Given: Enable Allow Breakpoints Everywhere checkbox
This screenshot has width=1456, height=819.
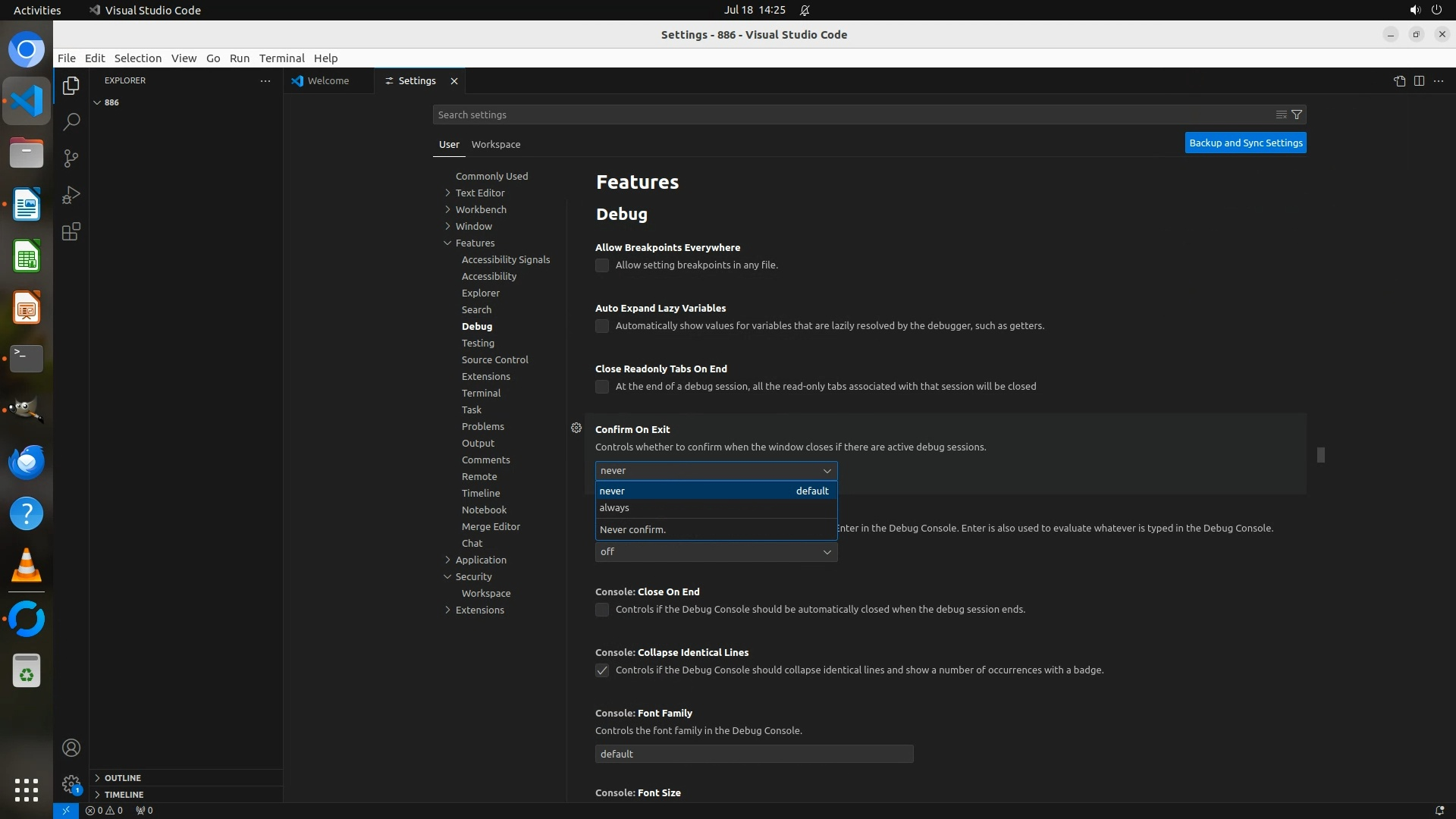Looking at the screenshot, I should [602, 265].
